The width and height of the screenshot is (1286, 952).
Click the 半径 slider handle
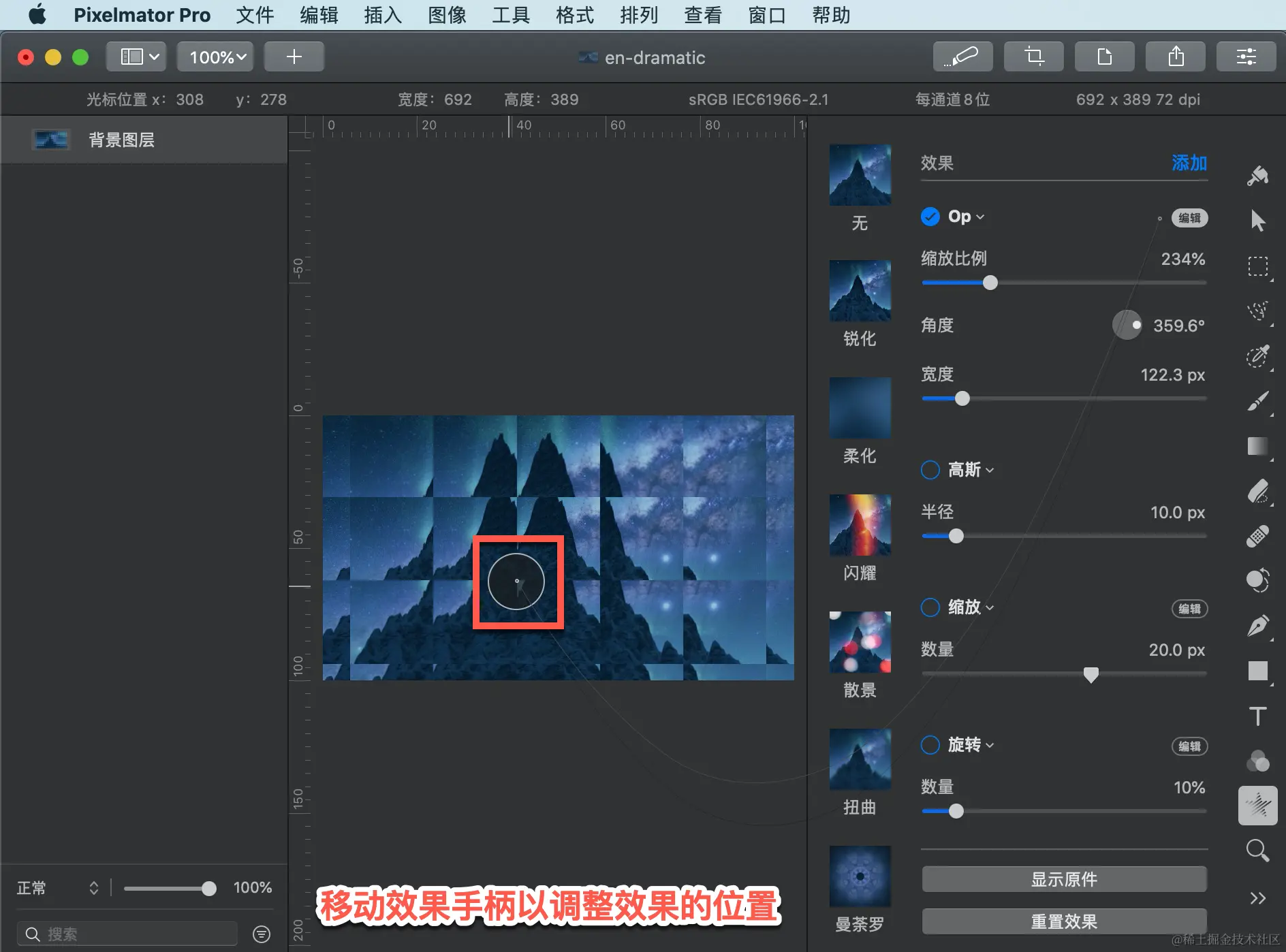point(956,536)
